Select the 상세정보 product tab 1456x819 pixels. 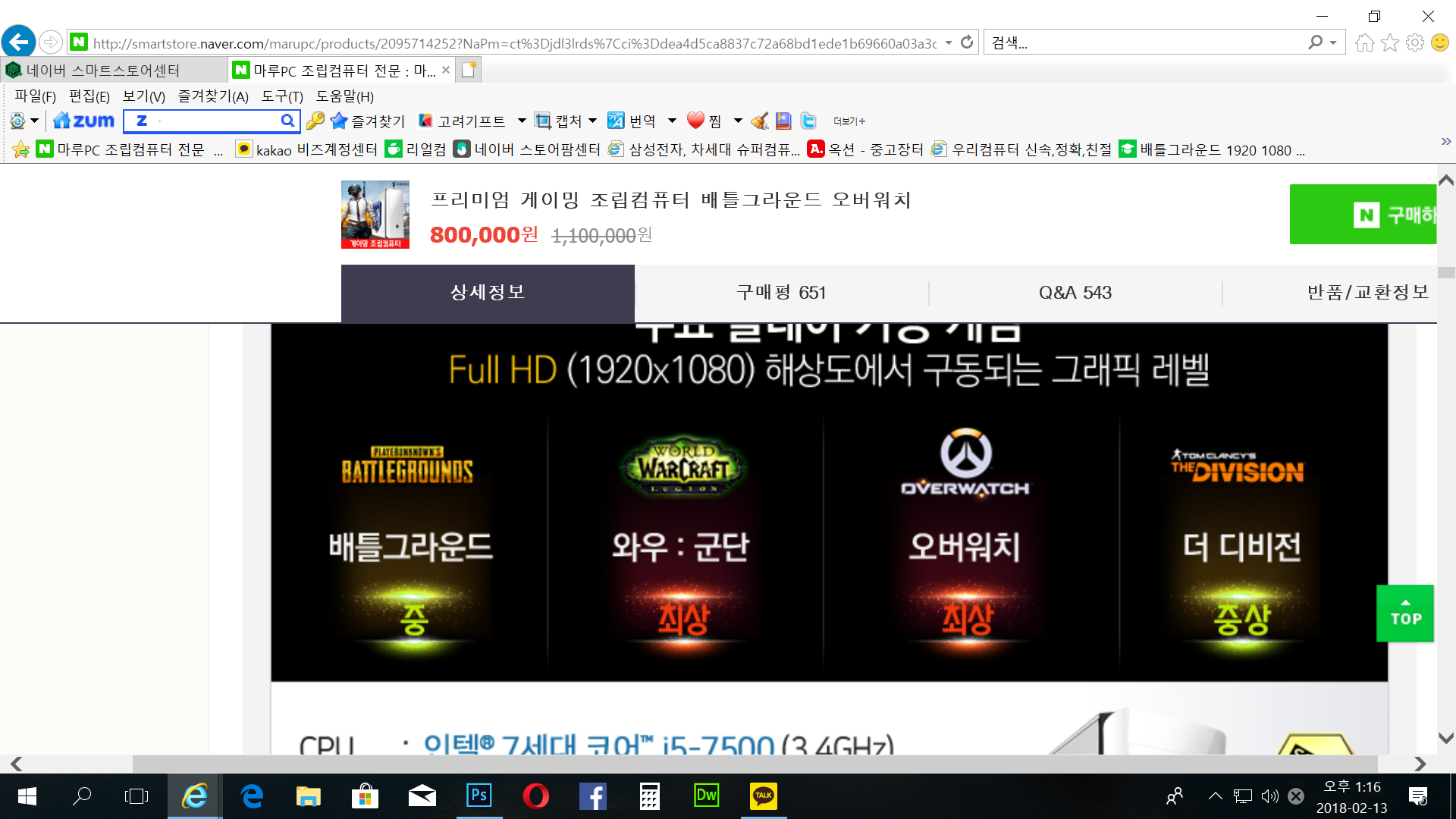coord(488,293)
